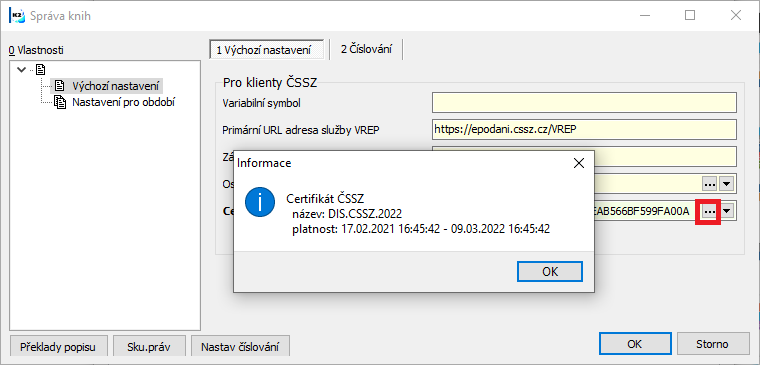Click the Překlady popisu button
Viewport: 760px width, 365px height.
58,347
